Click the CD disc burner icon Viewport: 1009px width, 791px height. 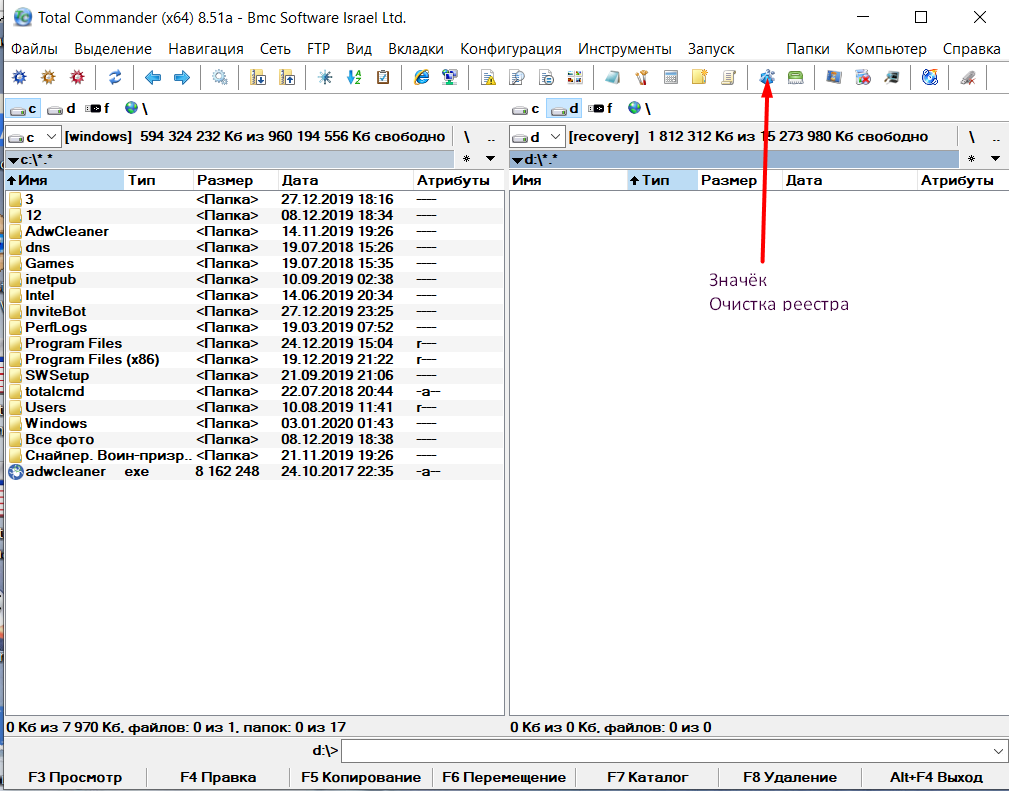pyautogui.click(x=930, y=78)
